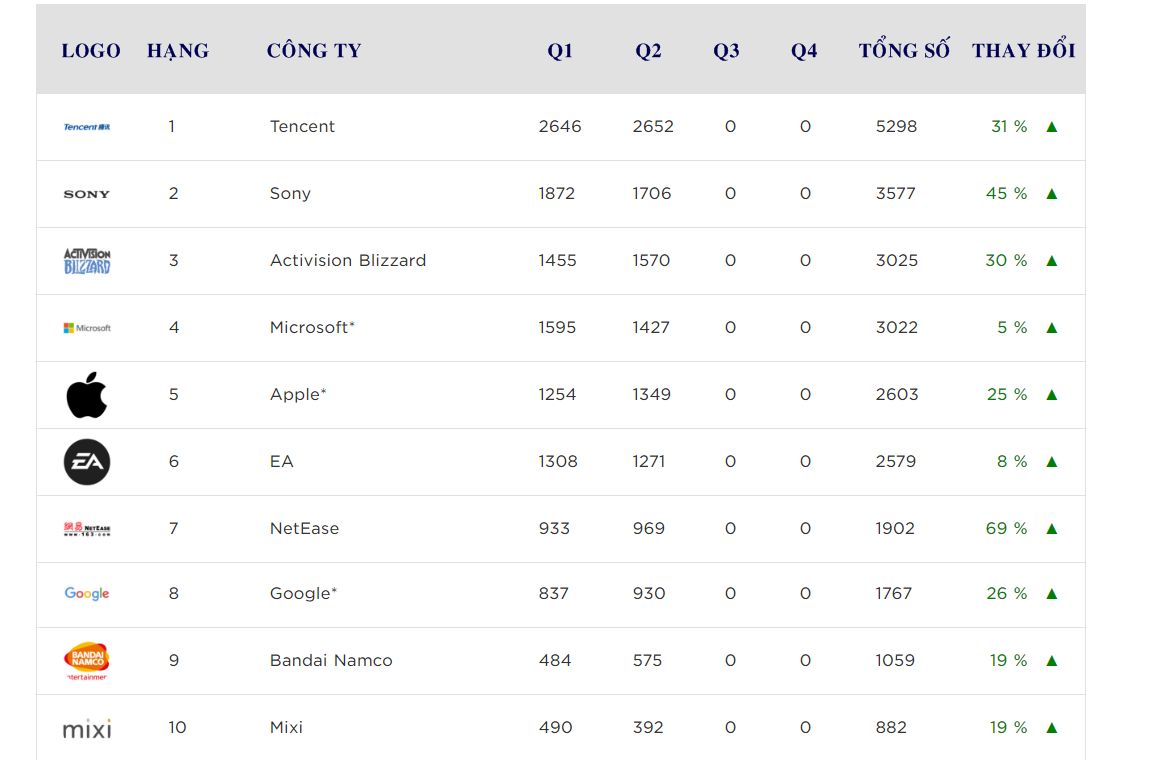Click Sony's total value 3577
The image size is (1156, 760).
coord(896,194)
